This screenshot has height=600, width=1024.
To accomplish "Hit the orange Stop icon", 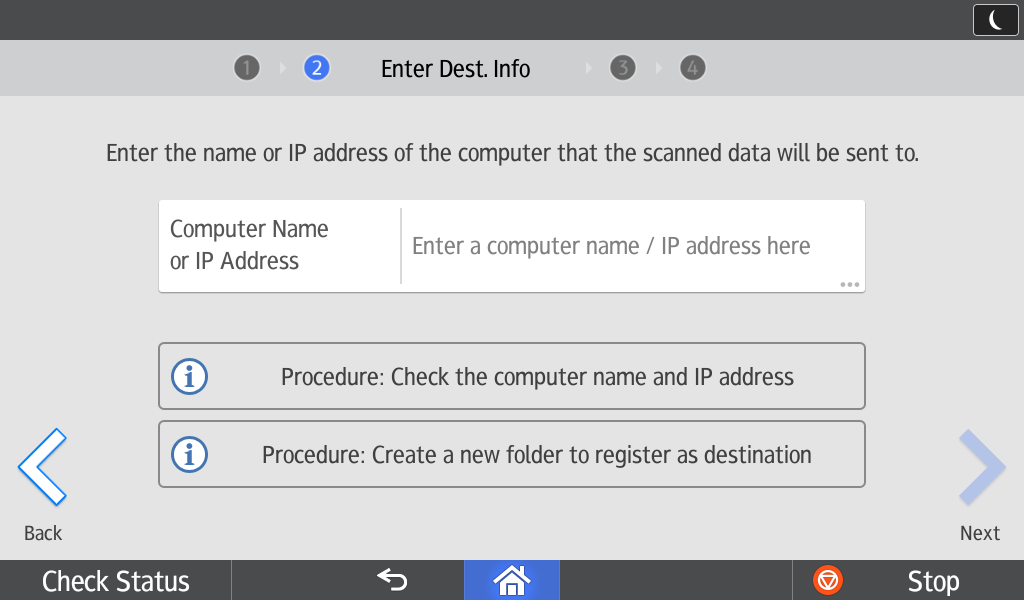I will [x=828, y=580].
